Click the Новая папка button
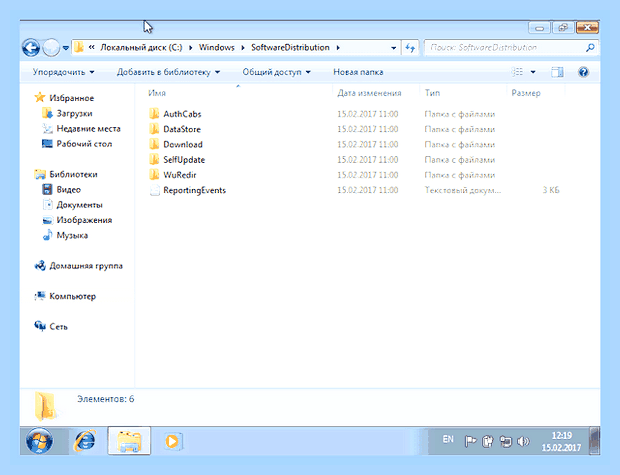 point(358,72)
